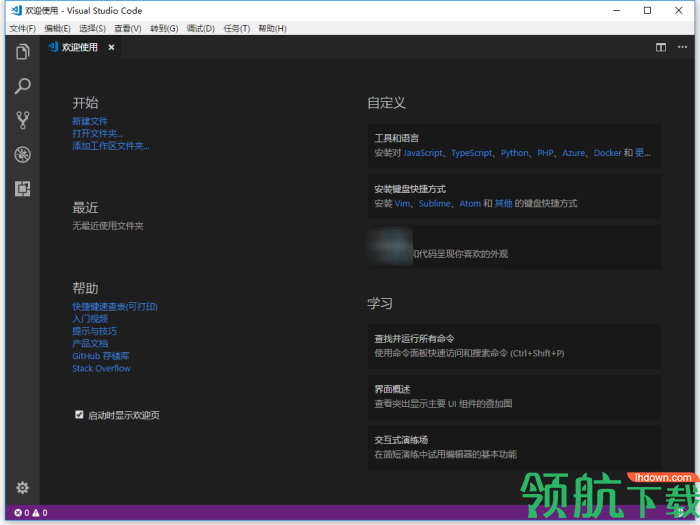Open the Extensions view icon
Image resolution: width=700 pixels, height=525 pixels.
[22, 189]
